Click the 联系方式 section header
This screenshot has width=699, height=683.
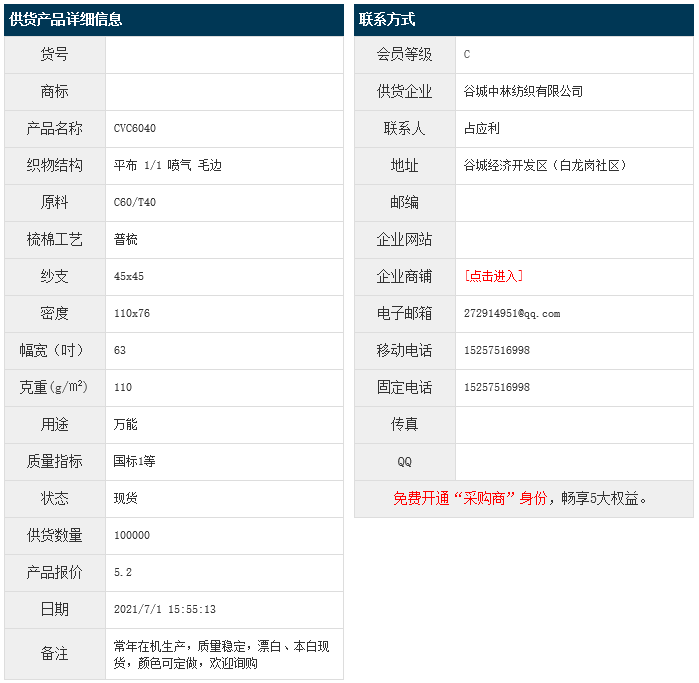tap(387, 19)
